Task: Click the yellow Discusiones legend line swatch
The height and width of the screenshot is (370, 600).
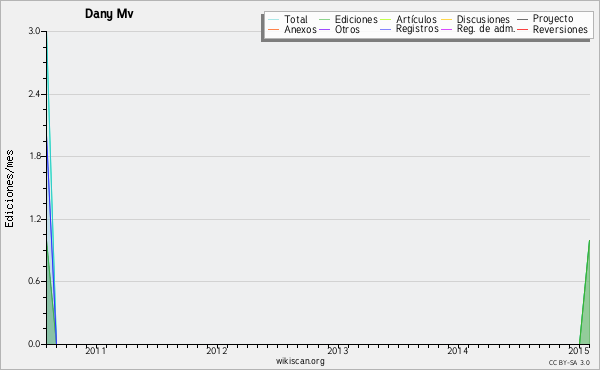Action: [x=447, y=20]
